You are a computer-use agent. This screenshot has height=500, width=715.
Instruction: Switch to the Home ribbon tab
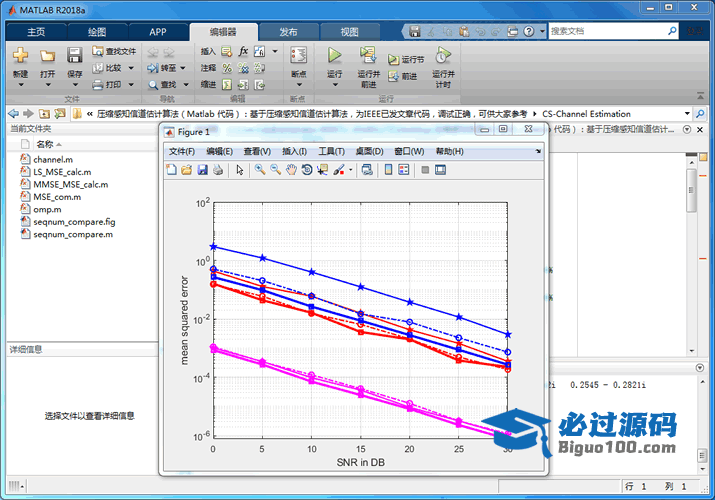pos(36,32)
